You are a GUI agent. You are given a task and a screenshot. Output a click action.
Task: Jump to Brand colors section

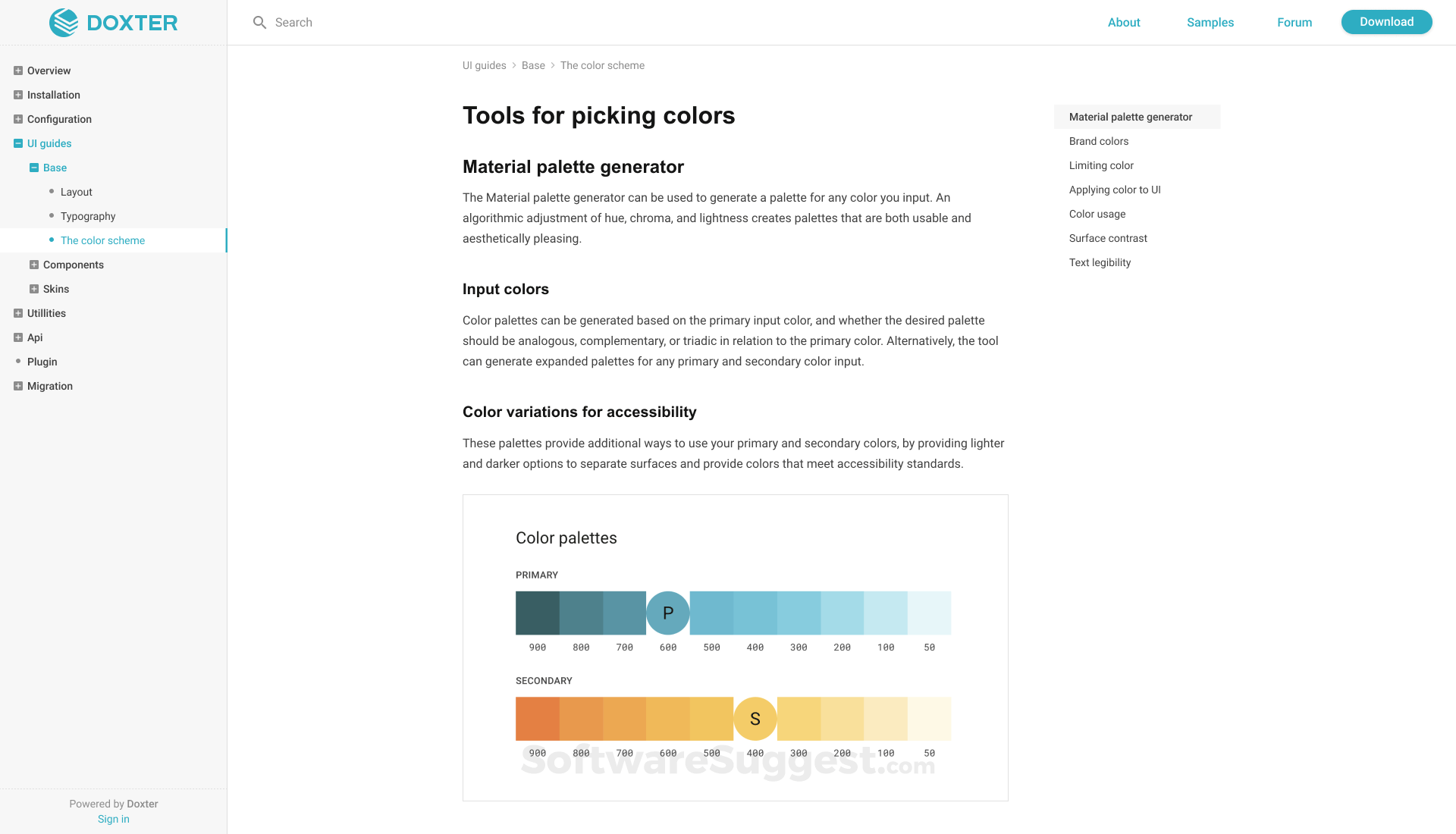coord(1098,141)
